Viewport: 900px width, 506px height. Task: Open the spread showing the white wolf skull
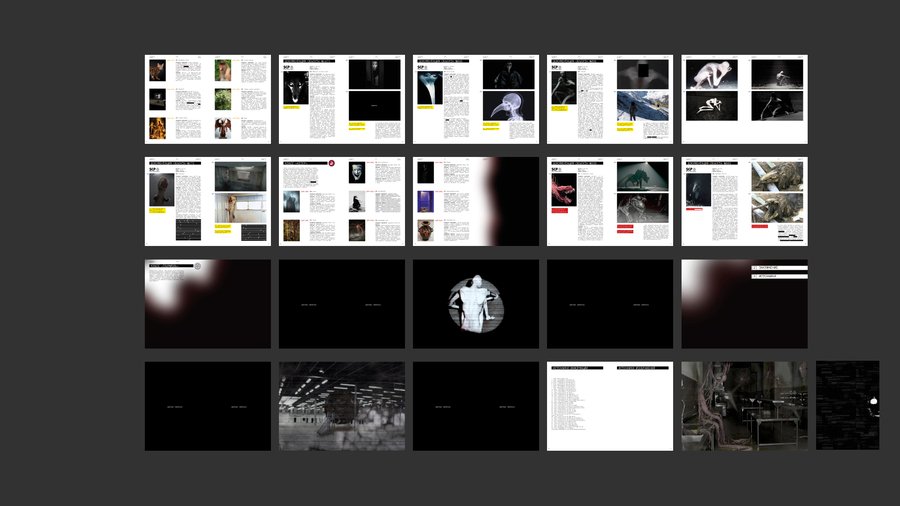click(342, 99)
